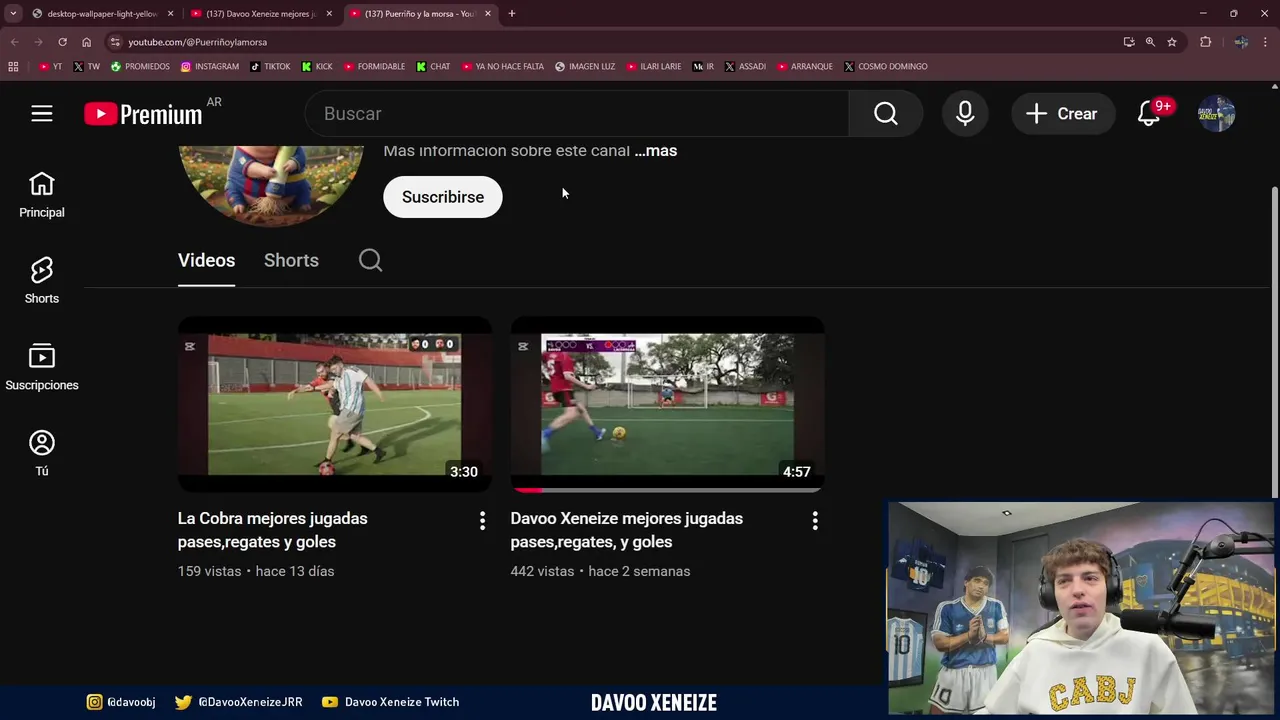Screen dimensions: 1280x720
Task: Click the Crear button
Action: 1062,114
